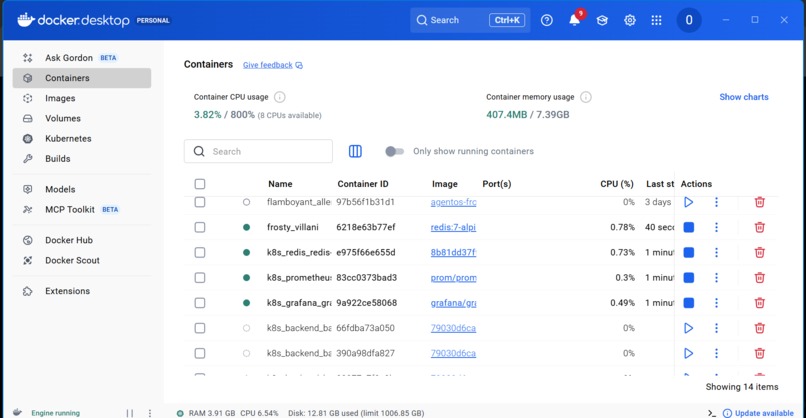Open Ask Gordon in sidebar
Screen dimensions: 806x418
coord(82,58)
